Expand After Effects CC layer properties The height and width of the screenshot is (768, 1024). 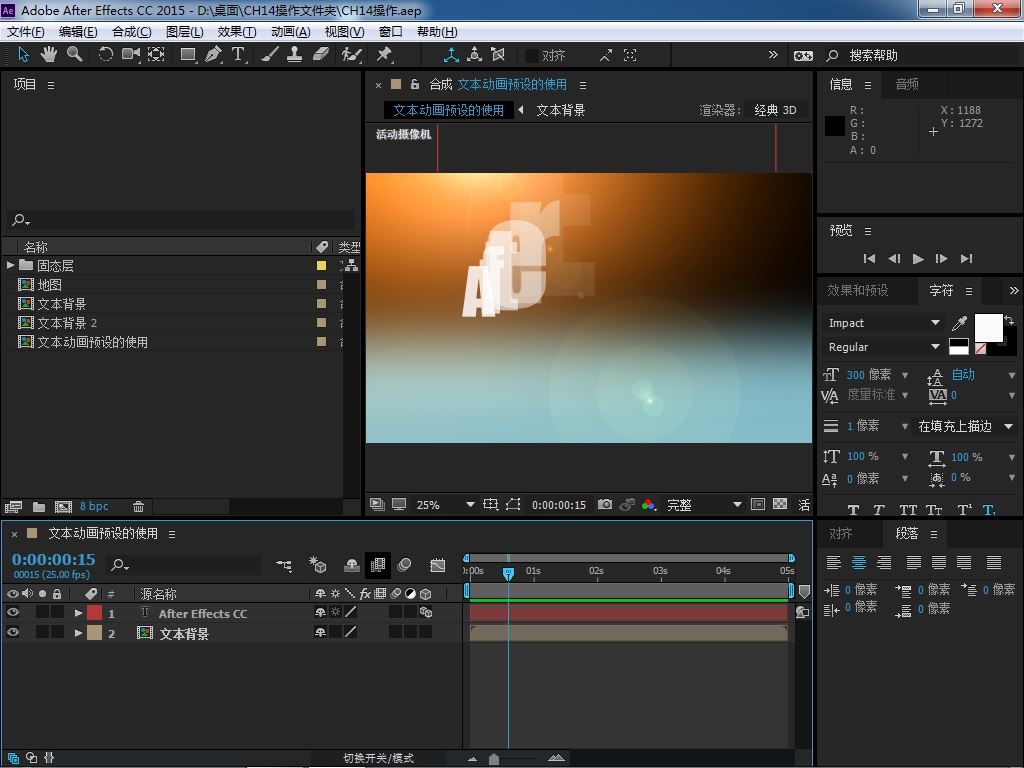(78, 613)
